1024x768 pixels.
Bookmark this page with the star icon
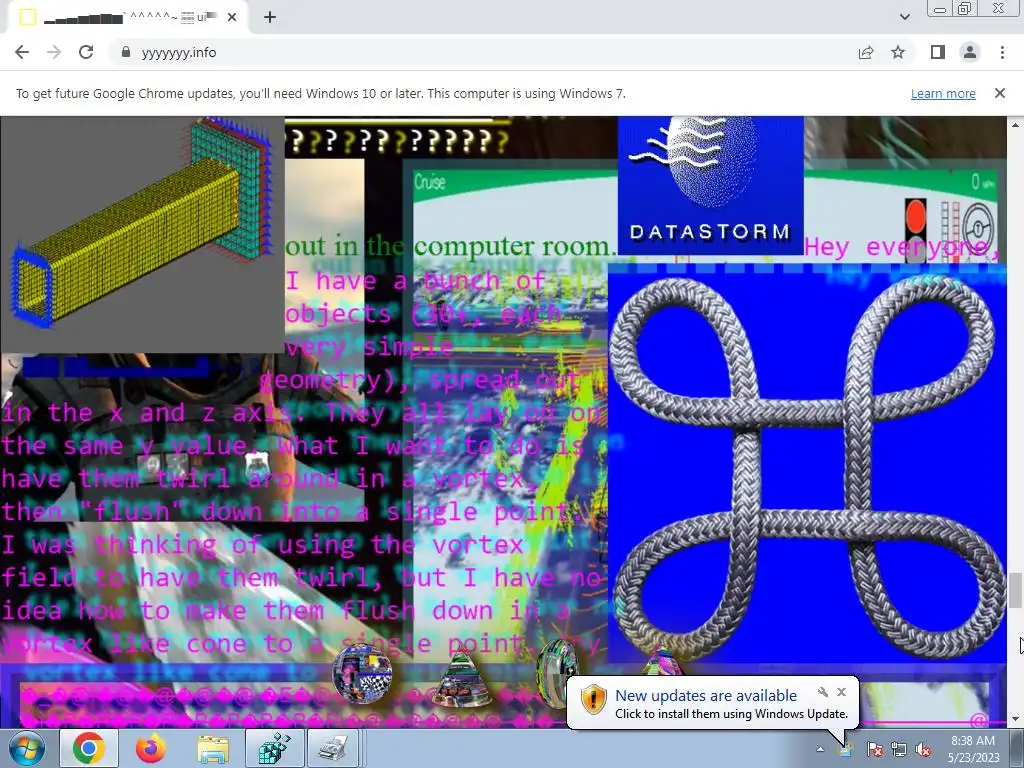tap(898, 52)
